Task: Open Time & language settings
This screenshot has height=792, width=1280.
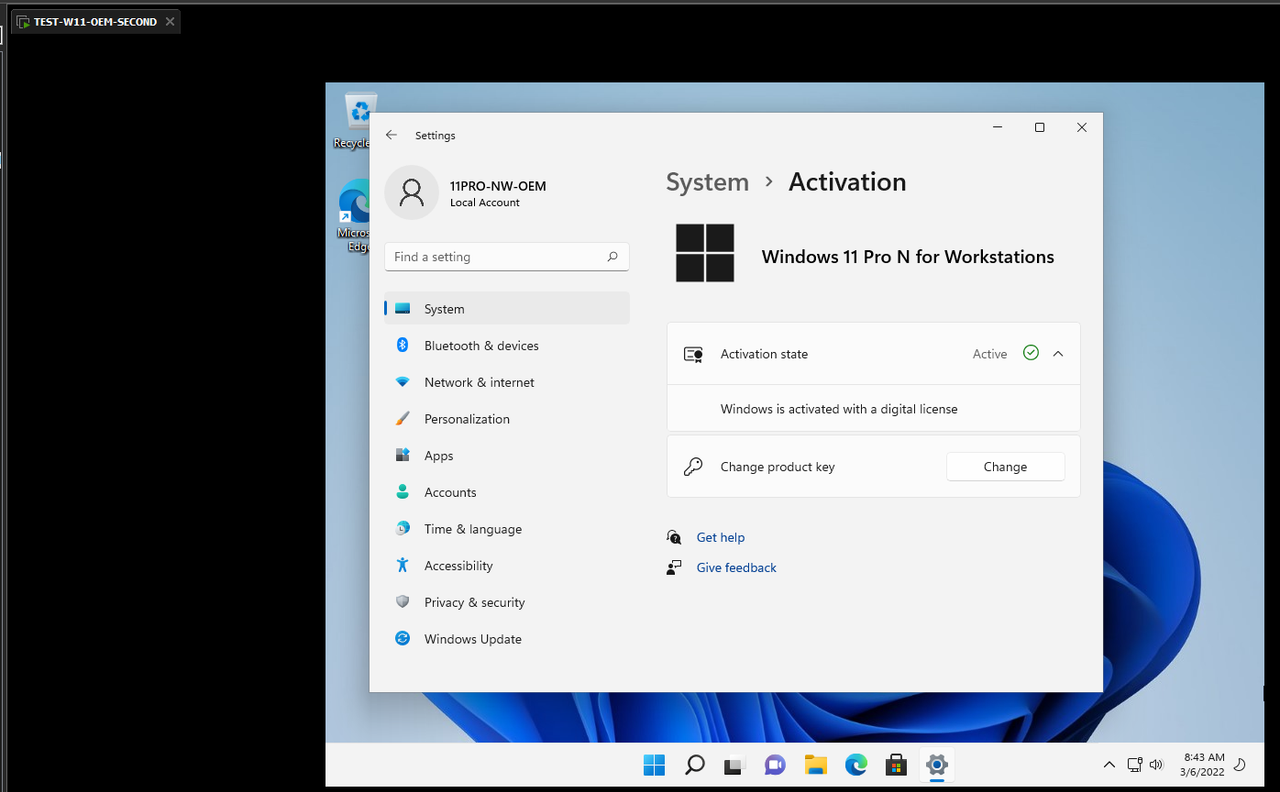Action: tap(507, 529)
